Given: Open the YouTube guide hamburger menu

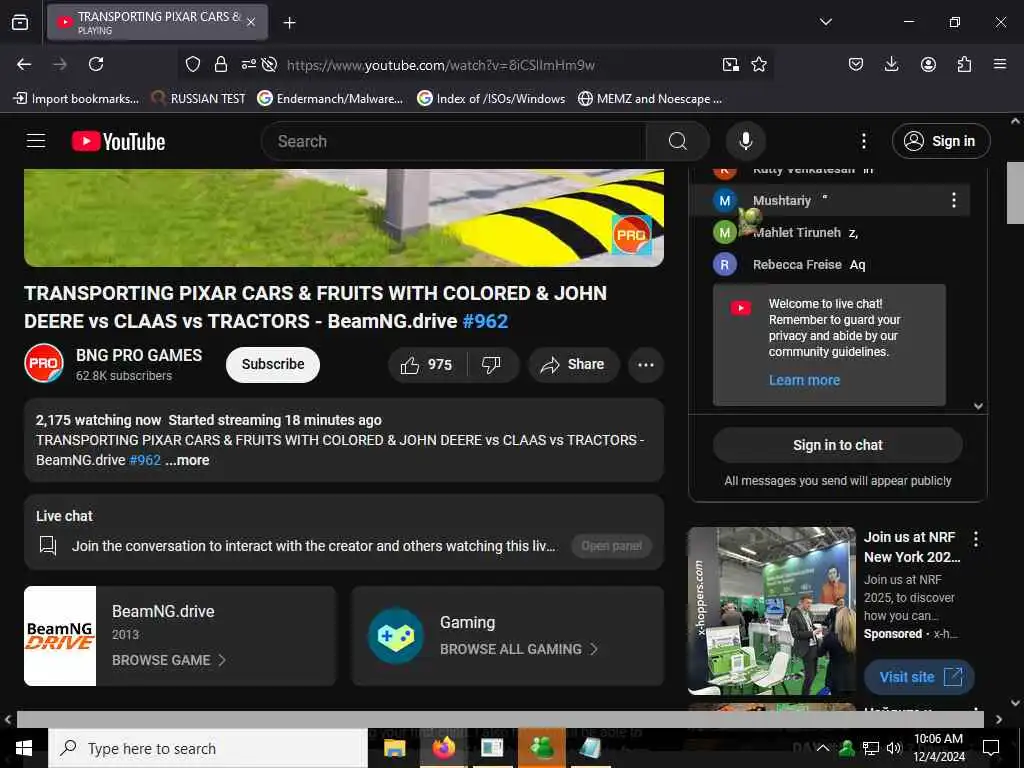Looking at the screenshot, I should click(x=36, y=141).
